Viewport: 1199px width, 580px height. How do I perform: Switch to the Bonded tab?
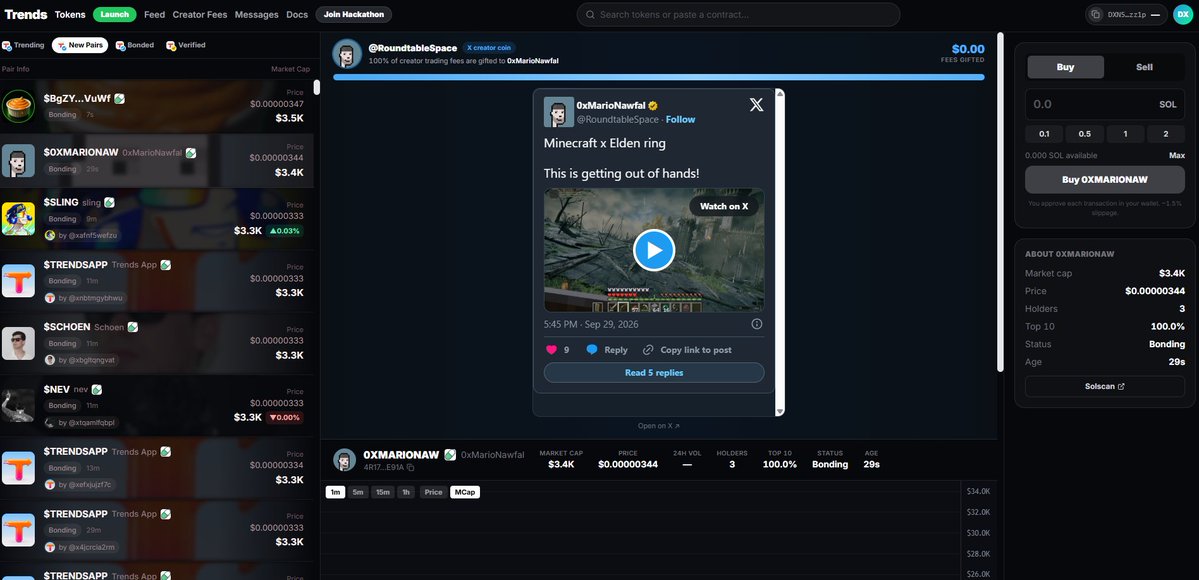coord(135,45)
